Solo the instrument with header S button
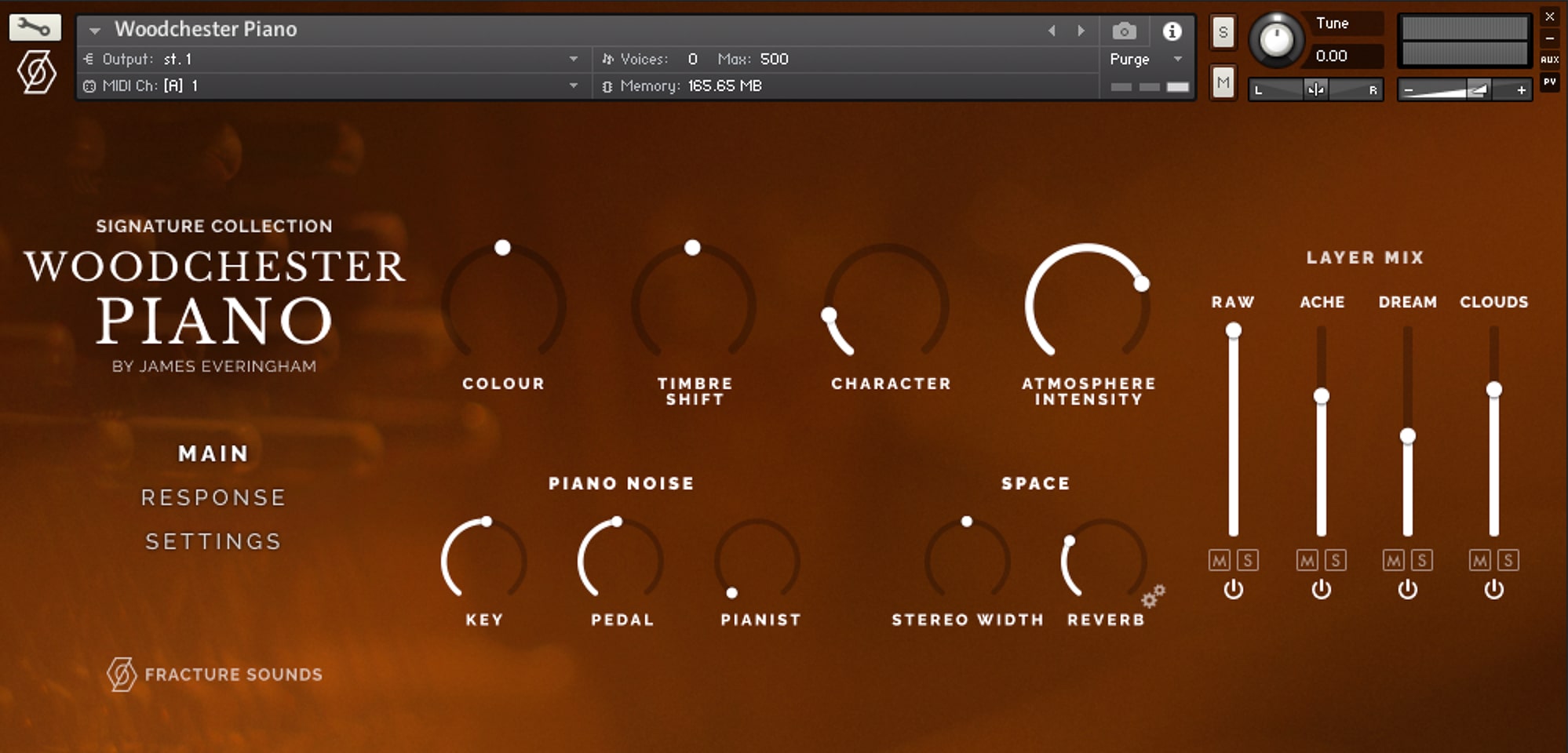This screenshot has width=1568, height=753. 1223,33
